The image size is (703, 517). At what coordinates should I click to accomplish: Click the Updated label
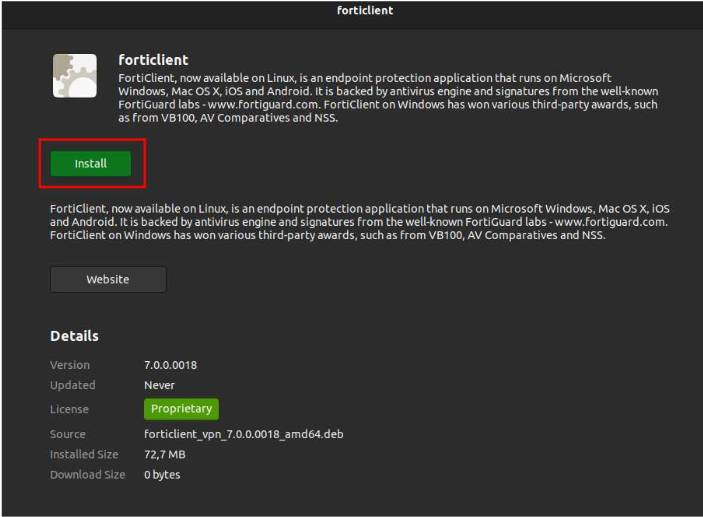click(73, 385)
